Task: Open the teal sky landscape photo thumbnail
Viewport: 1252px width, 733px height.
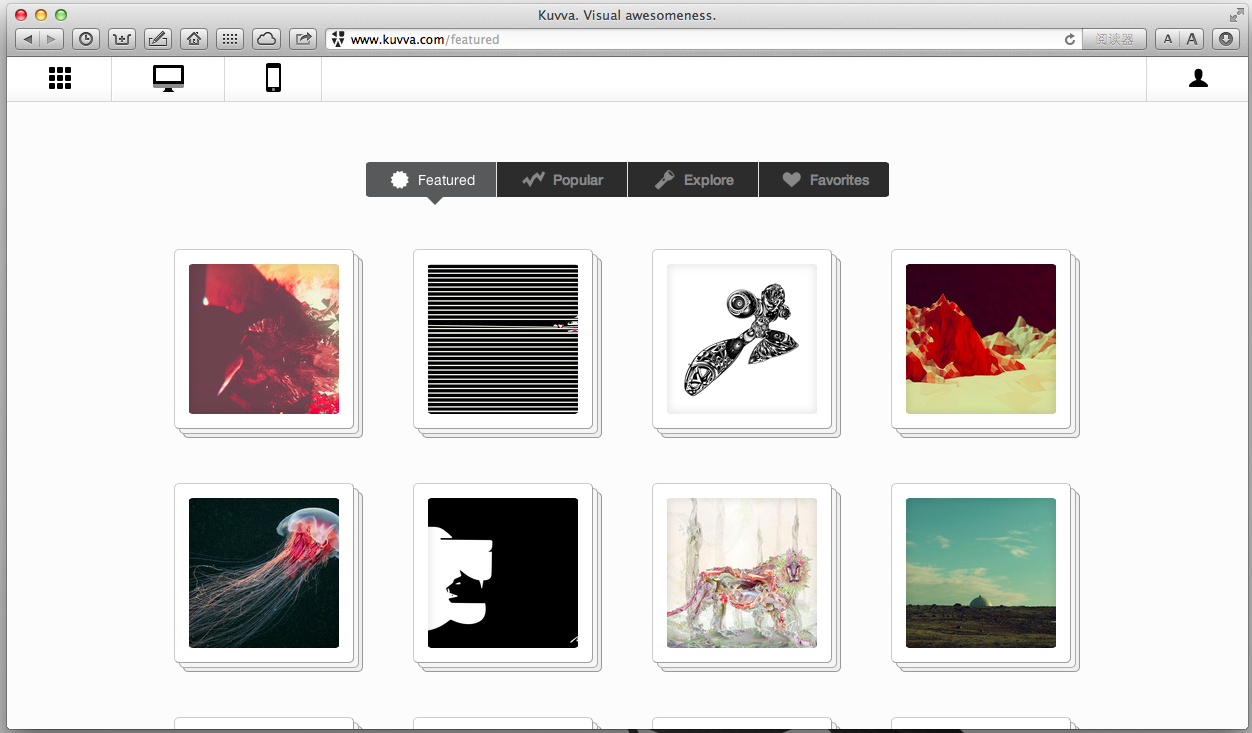Action: click(981, 573)
